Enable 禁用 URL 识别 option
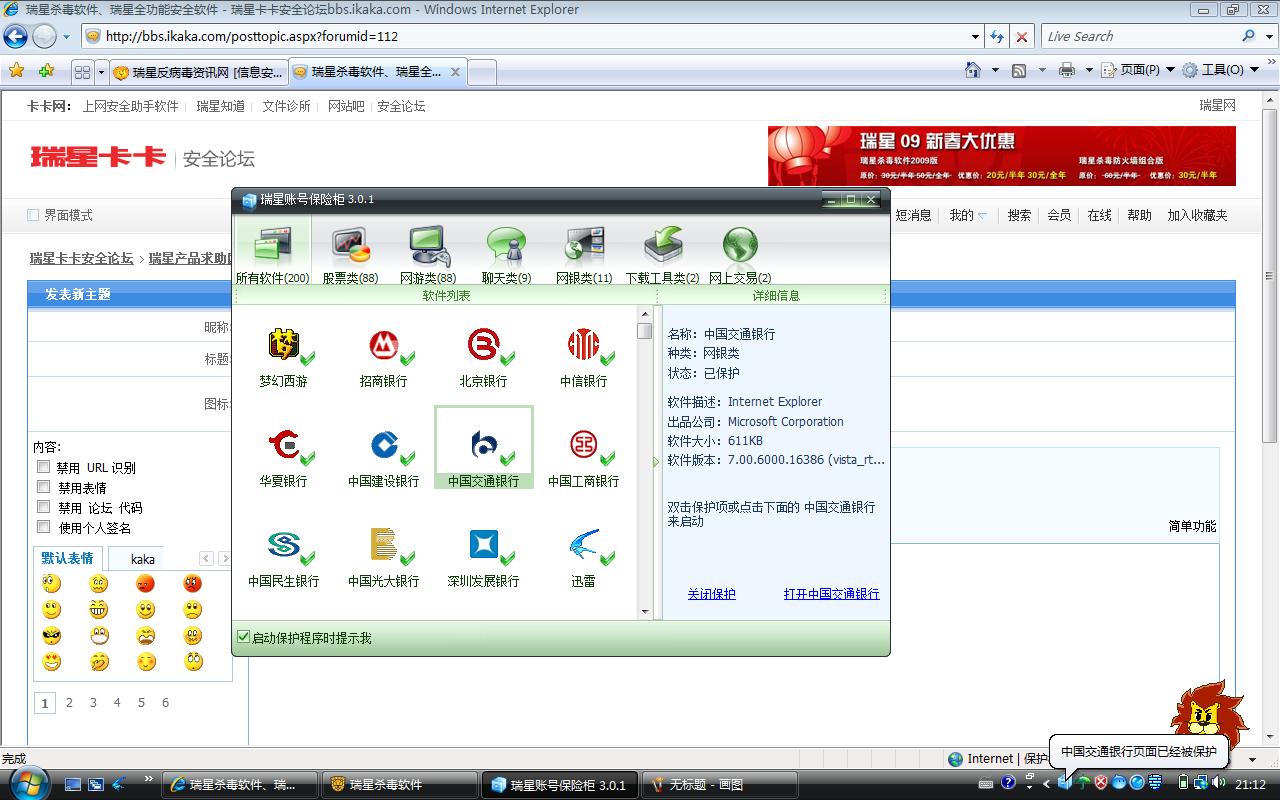 [43, 467]
